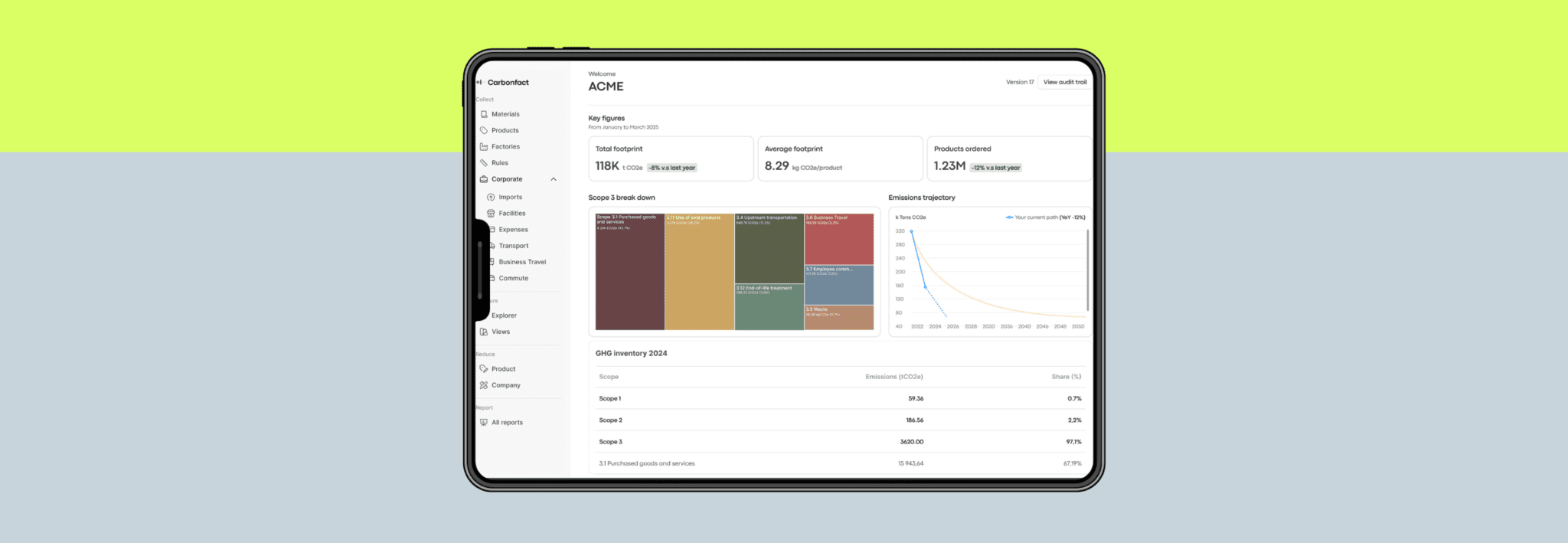Click the All reports icon
This screenshot has height=543, width=1568.
point(484,423)
